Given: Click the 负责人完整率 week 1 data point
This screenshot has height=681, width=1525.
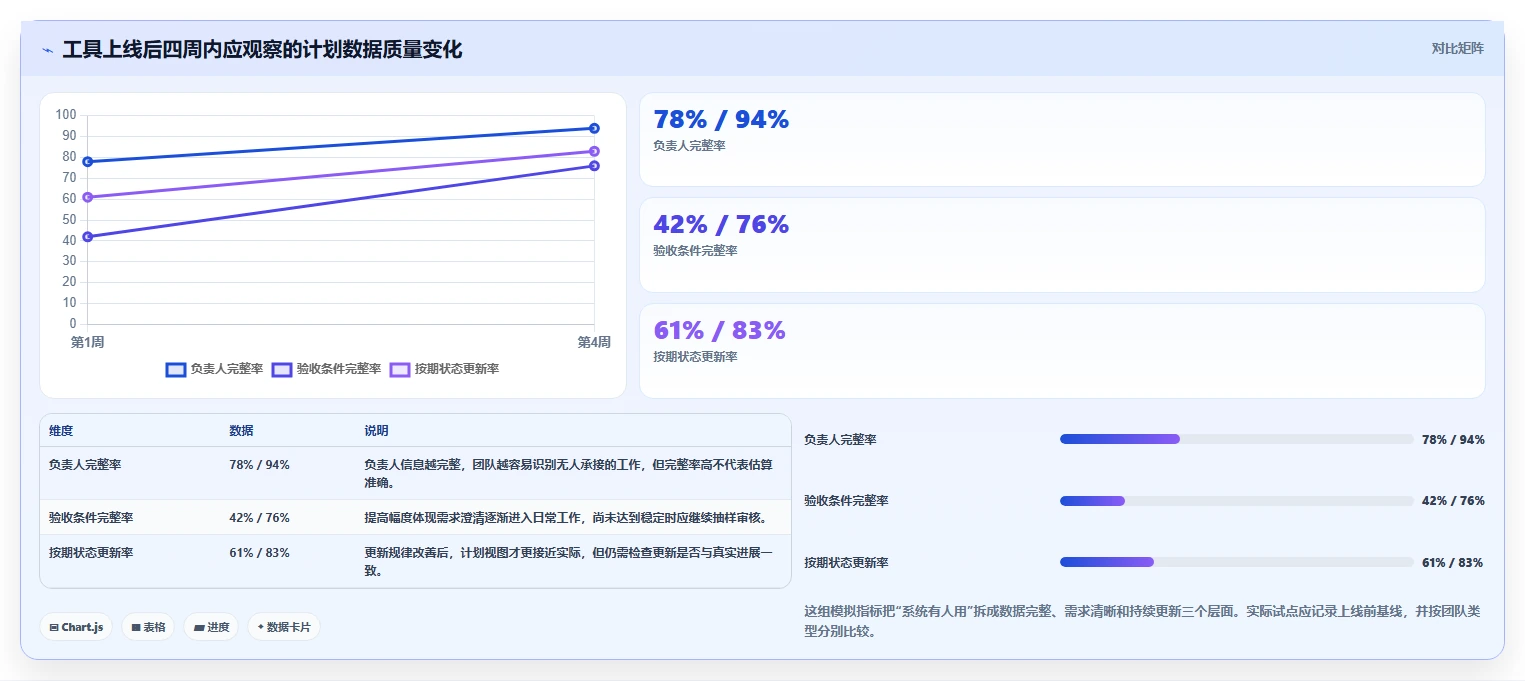Looking at the screenshot, I should (88, 161).
